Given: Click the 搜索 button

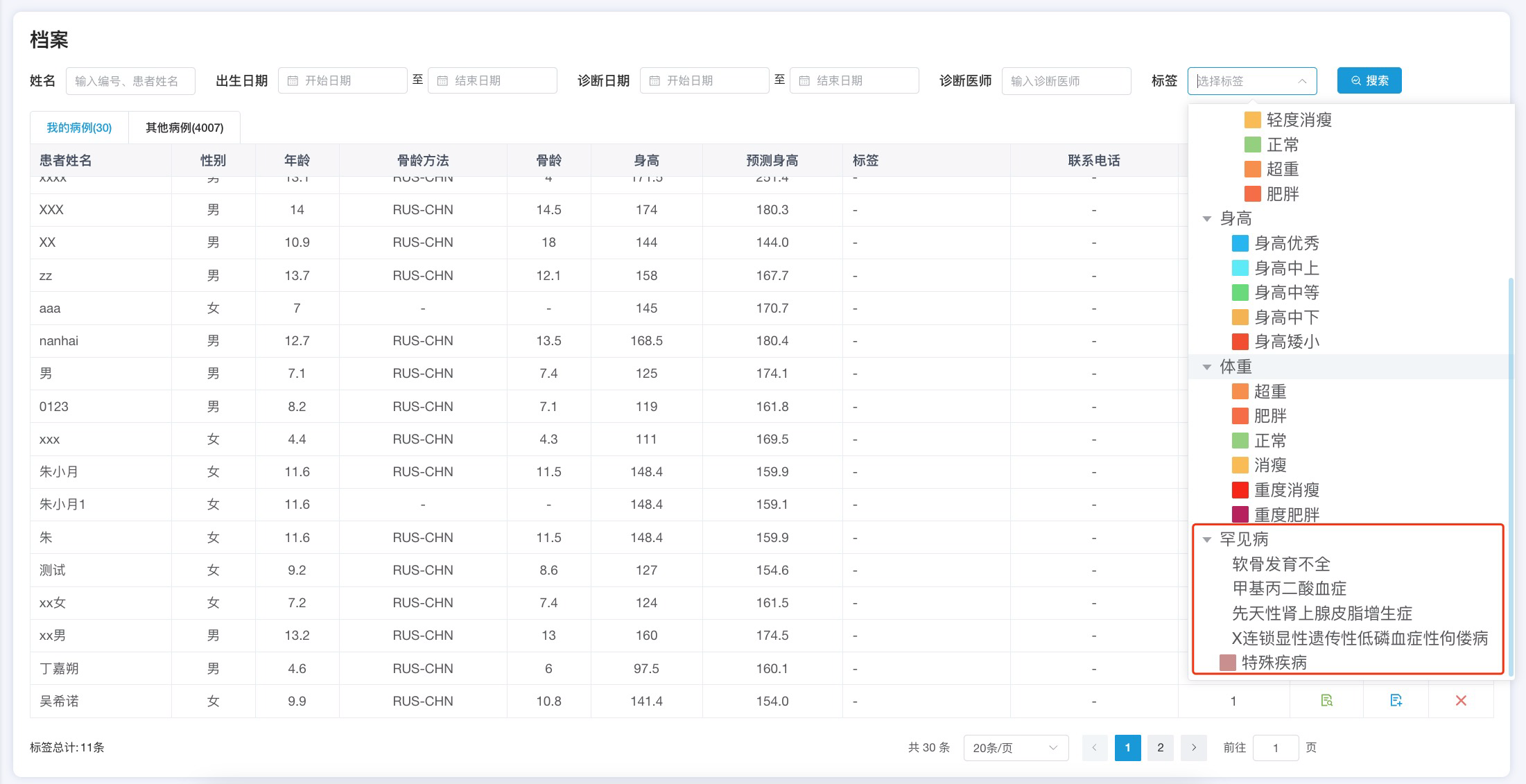Looking at the screenshot, I should tap(1369, 80).
